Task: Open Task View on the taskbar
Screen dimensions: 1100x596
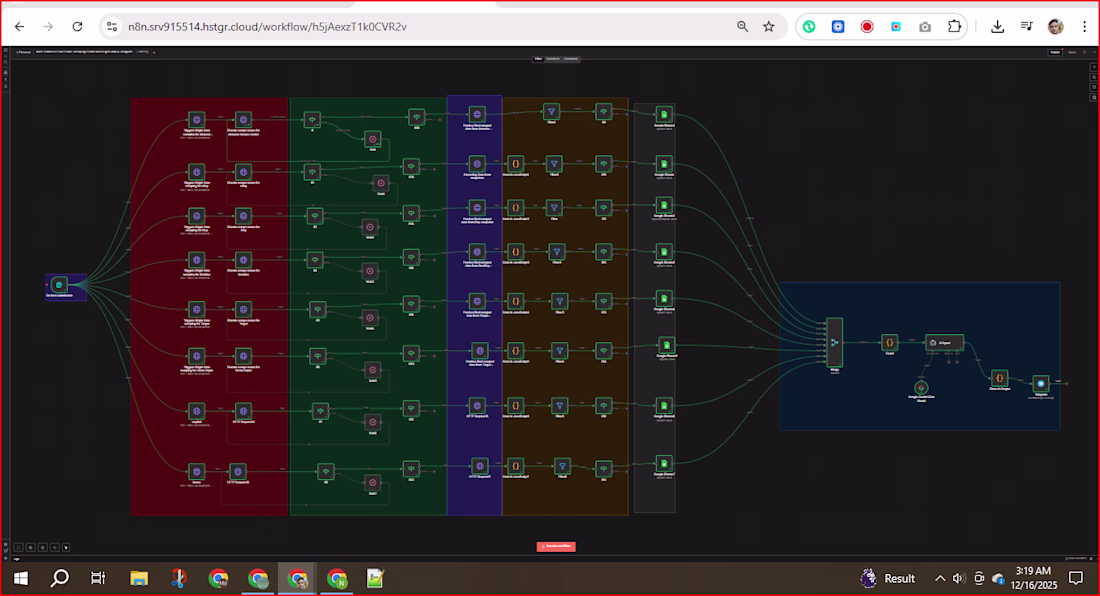Action: pyautogui.click(x=98, y=578)
